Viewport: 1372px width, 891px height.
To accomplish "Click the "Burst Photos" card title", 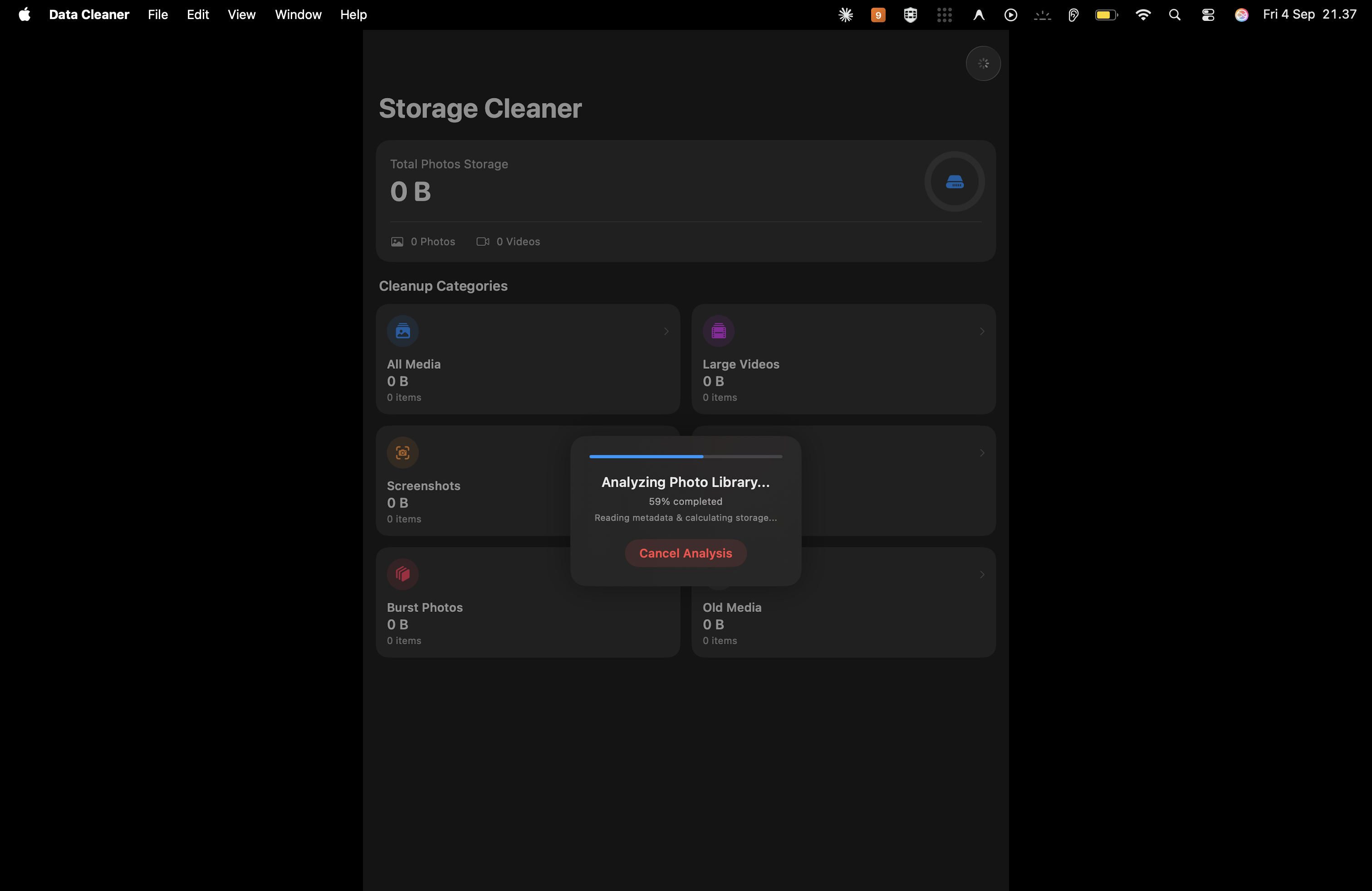I will [424, 607].
